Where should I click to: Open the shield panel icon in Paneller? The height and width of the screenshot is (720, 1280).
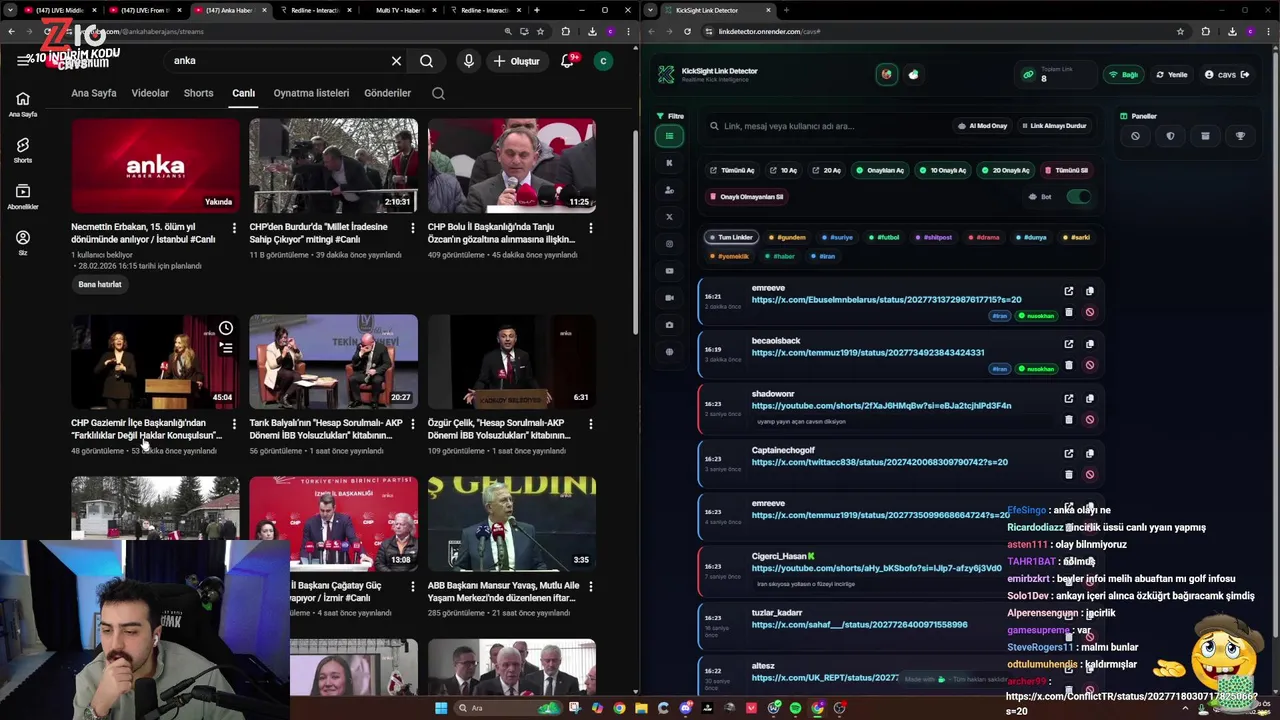1170,136
